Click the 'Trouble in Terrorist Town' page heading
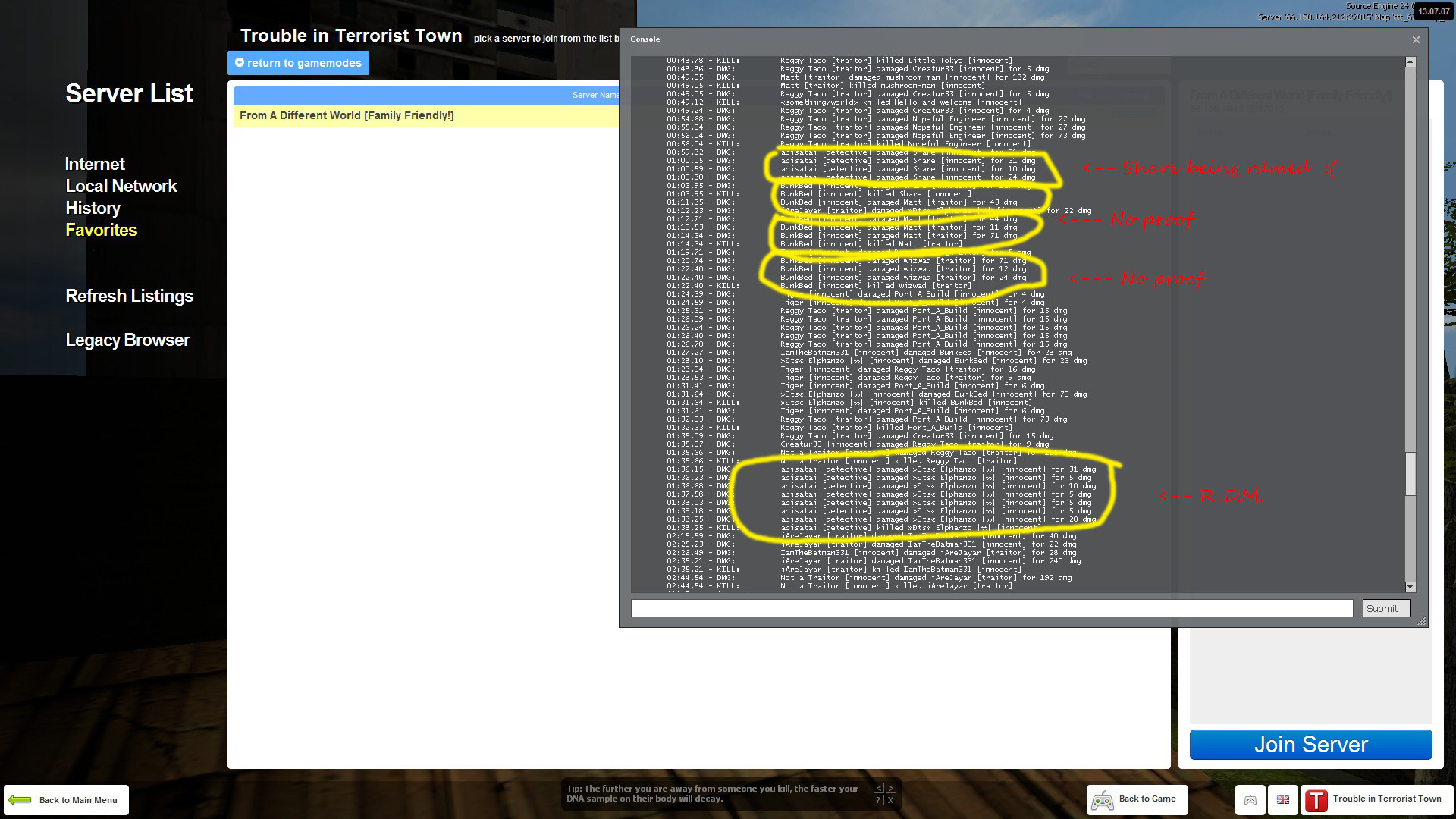The image size is (1456, 819). tap(351, 36)
